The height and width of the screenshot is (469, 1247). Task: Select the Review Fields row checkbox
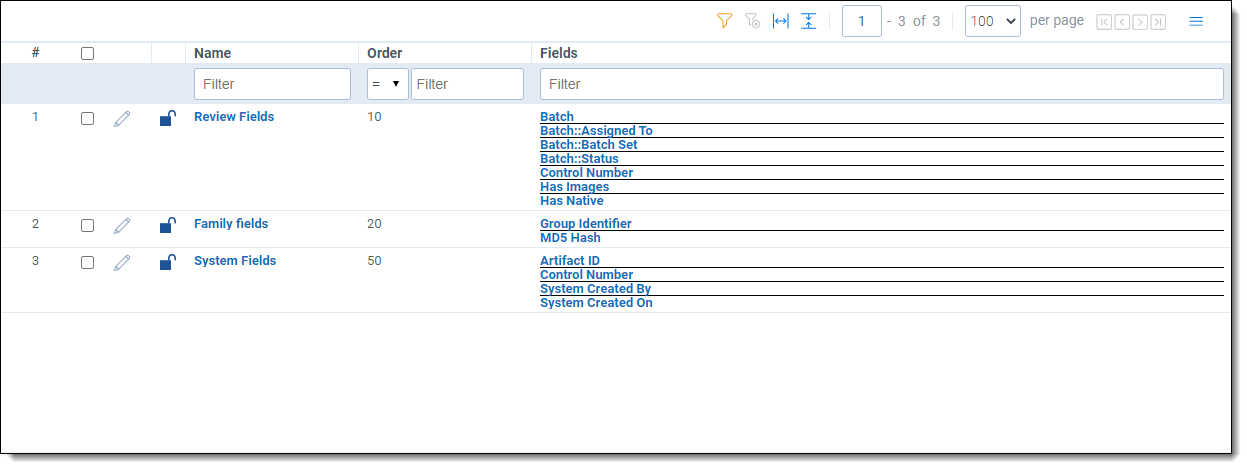(87, 119)
